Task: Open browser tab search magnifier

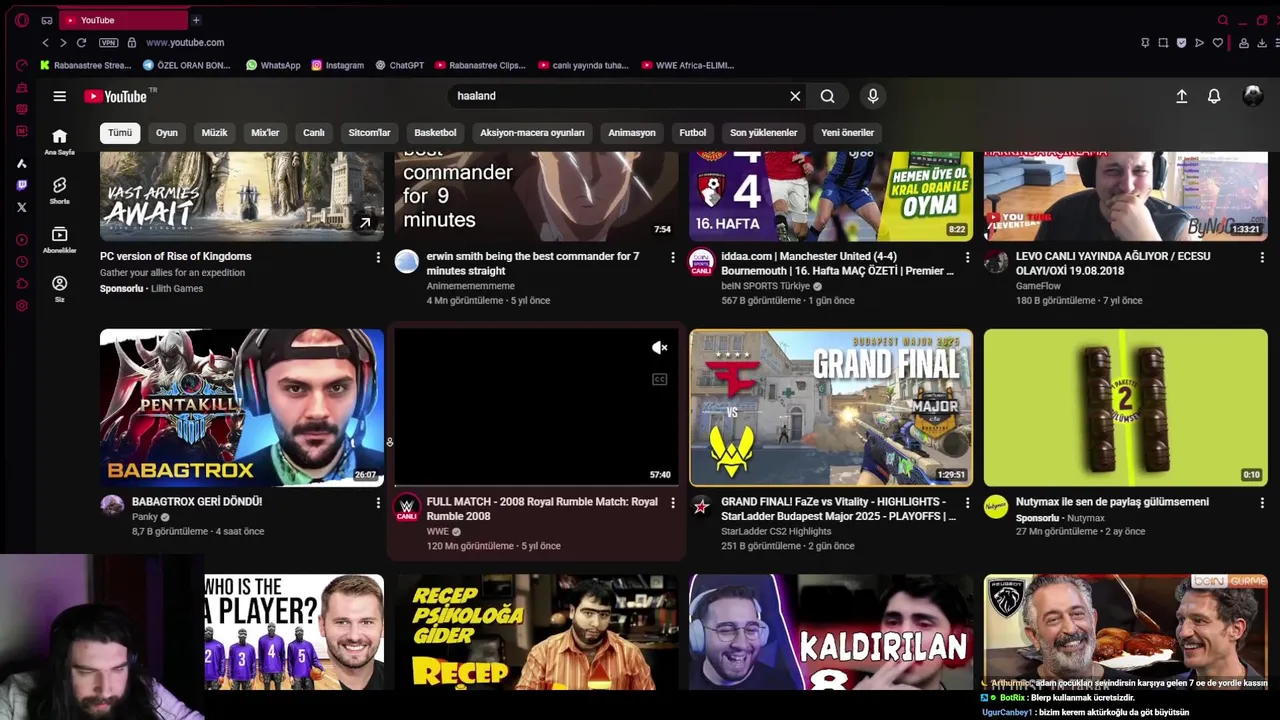Action: (1222, 20)
